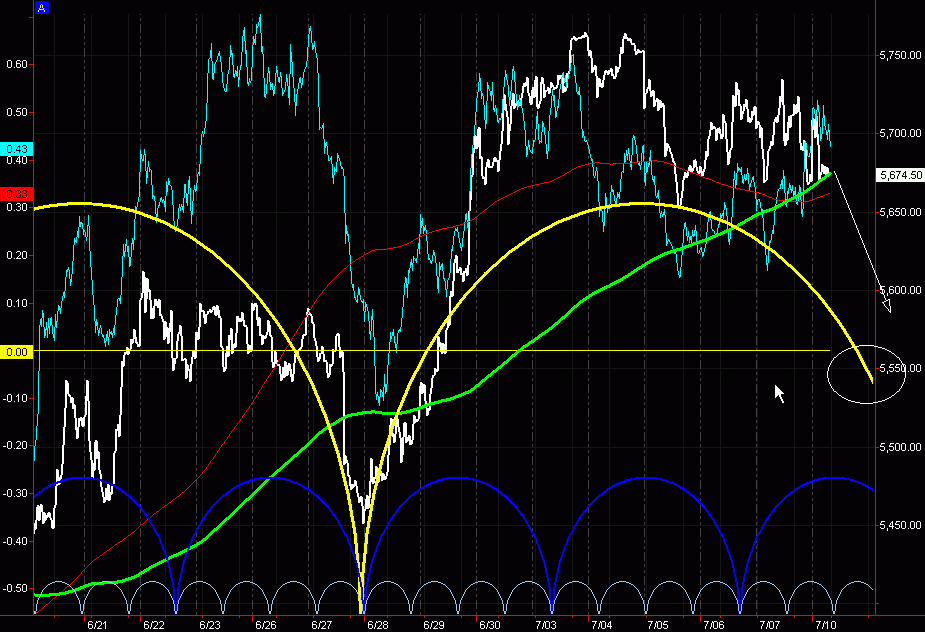Image resolution: width=925 pixels, height=632 pixels.
Task: Click the 5,700.00 price axis label
Action: coord(900,133)
